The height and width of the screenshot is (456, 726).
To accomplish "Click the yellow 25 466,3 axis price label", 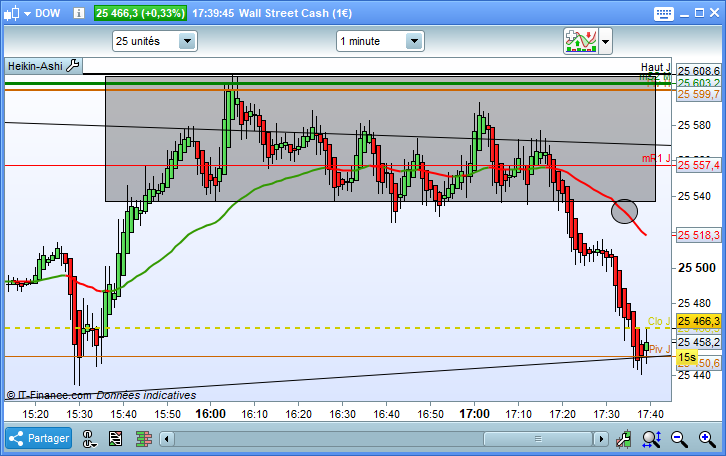I will [699, 321].
